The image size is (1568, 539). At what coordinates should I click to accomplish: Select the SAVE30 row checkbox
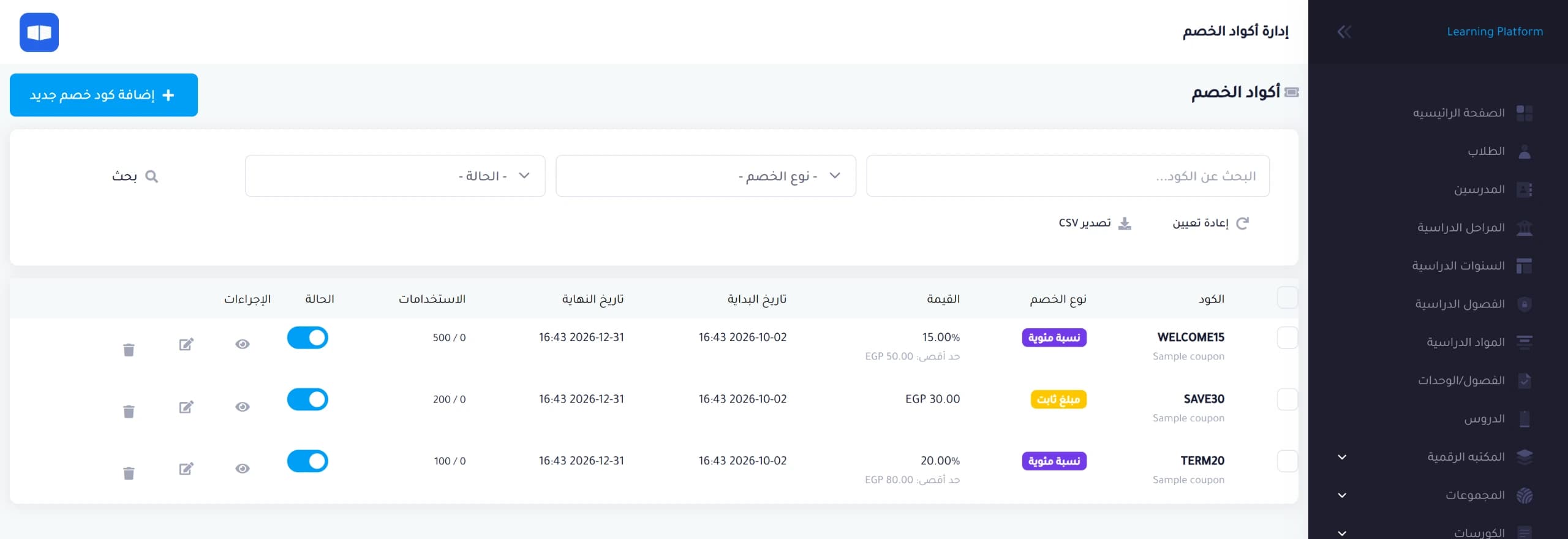click(1287, 399)
